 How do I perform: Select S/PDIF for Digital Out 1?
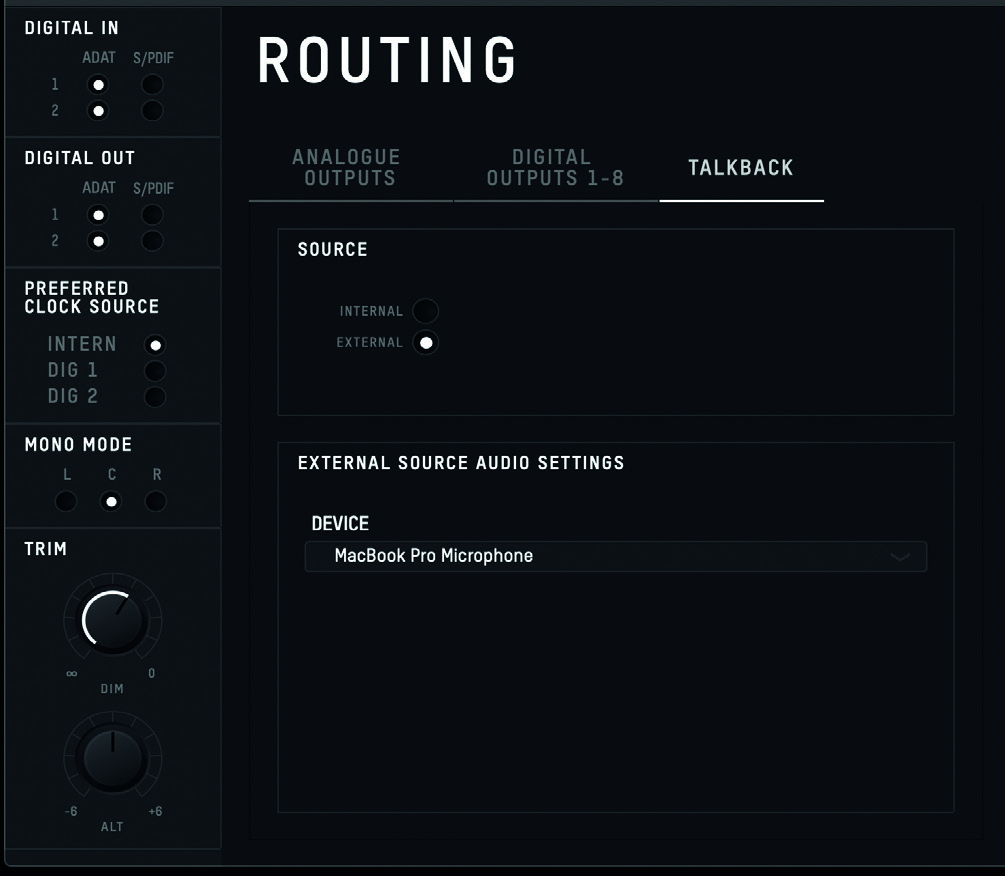(x=152, y=215)
